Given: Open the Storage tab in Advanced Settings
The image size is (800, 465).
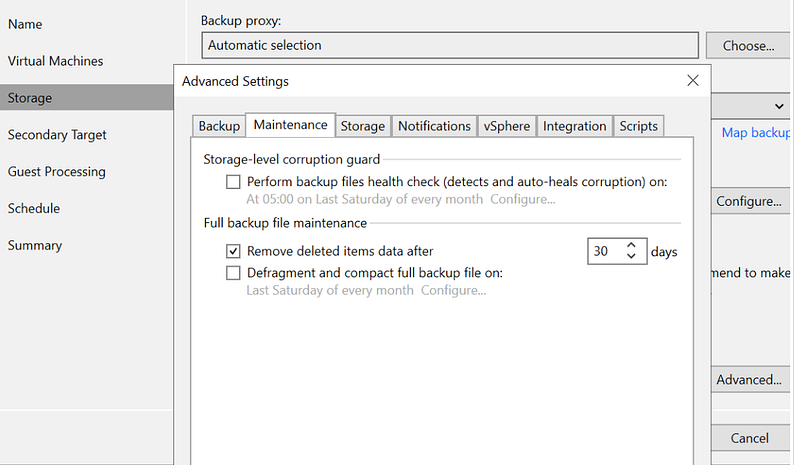Looking at the screenshot, I should click(362, 126).
